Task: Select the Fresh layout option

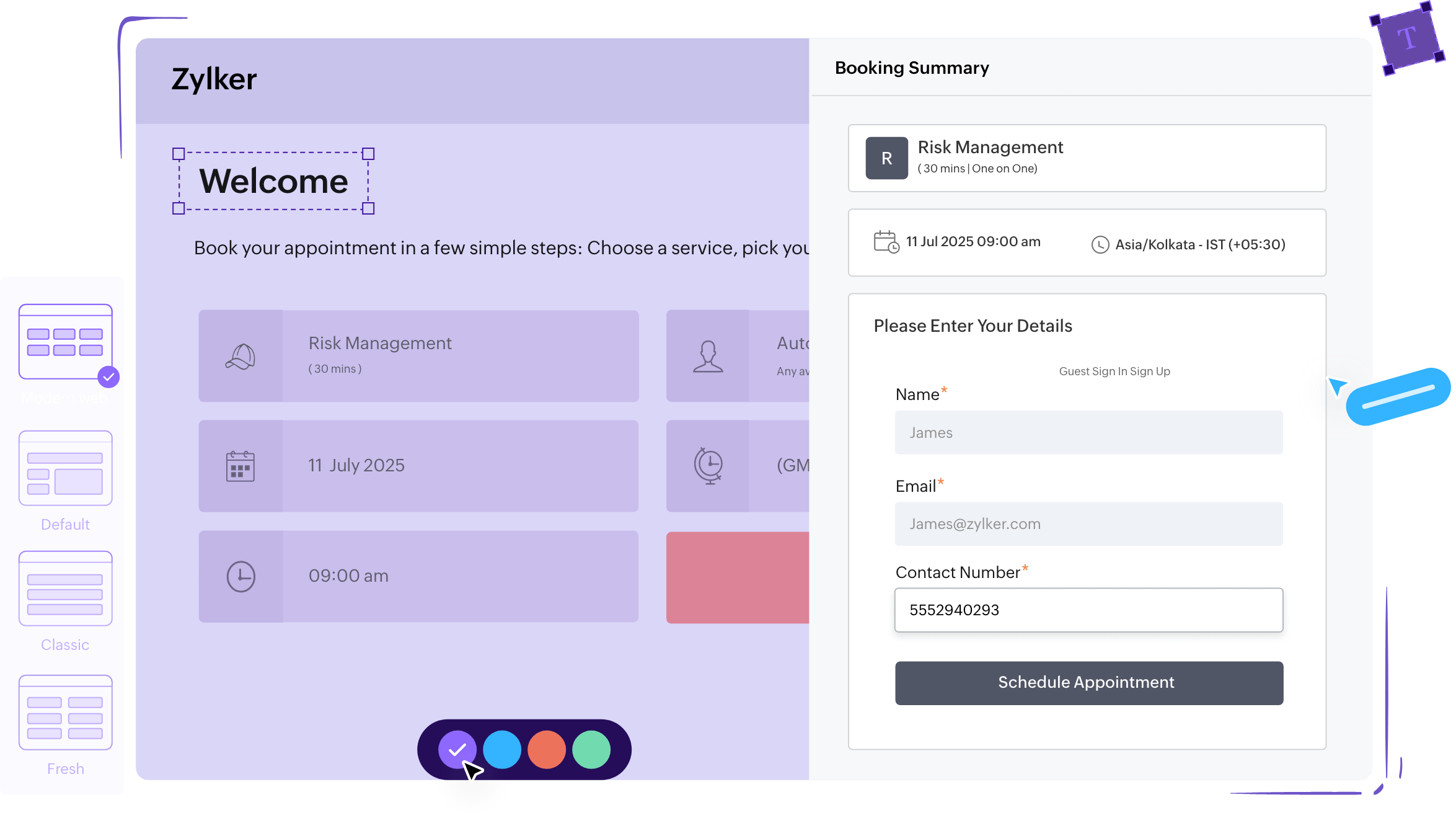Action: 64,713
